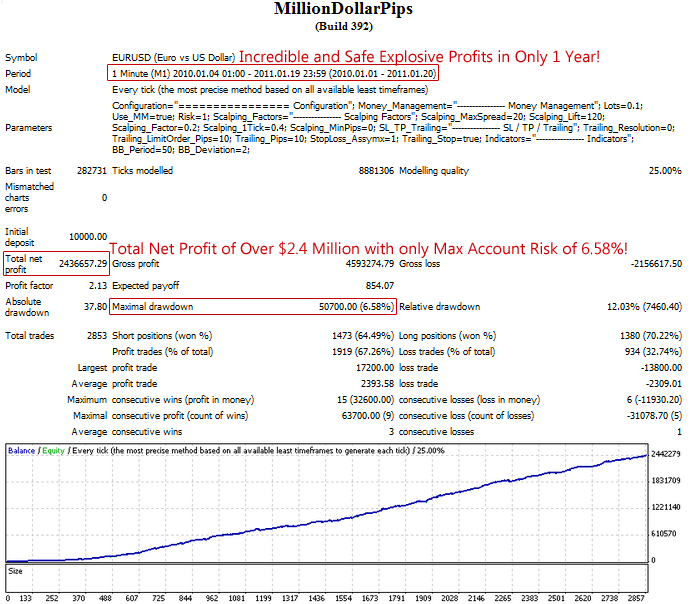690x604 pixels.
Task: Click the "Average consecutive wins" label
Action: (127, 432)
